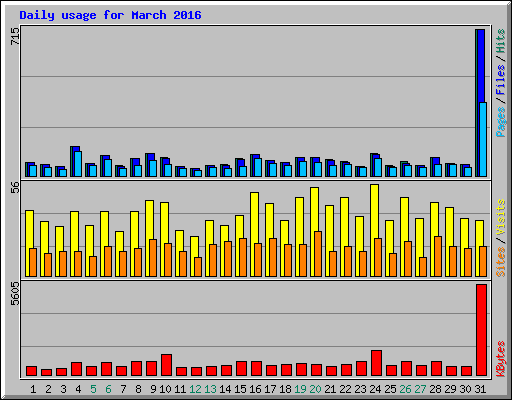Screen dimensions: 512x400
Task: Click day 8 on the x-axis
Action: [138, 389]
